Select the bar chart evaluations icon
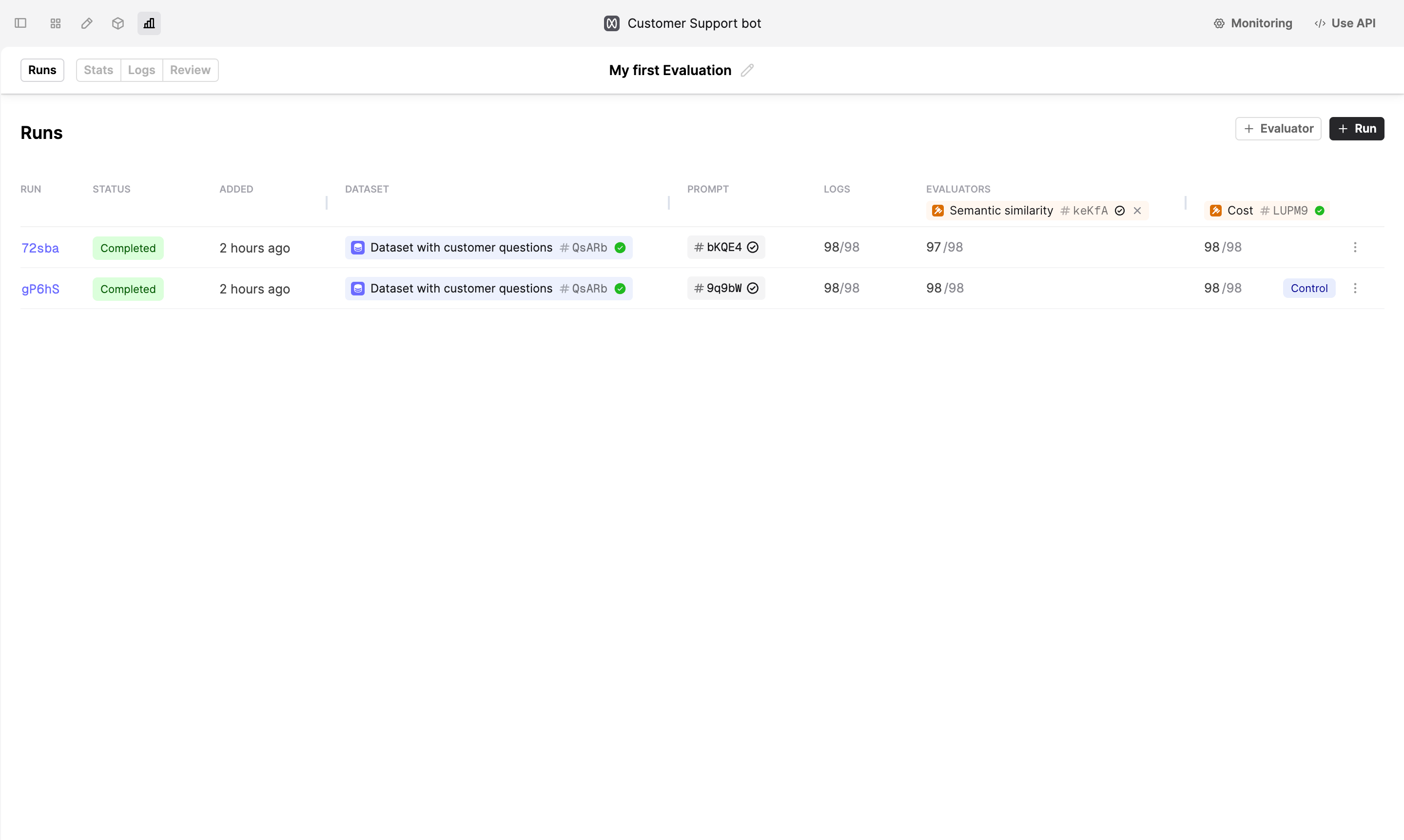Screen dimensions: 1404x840 tap(149, 23)
